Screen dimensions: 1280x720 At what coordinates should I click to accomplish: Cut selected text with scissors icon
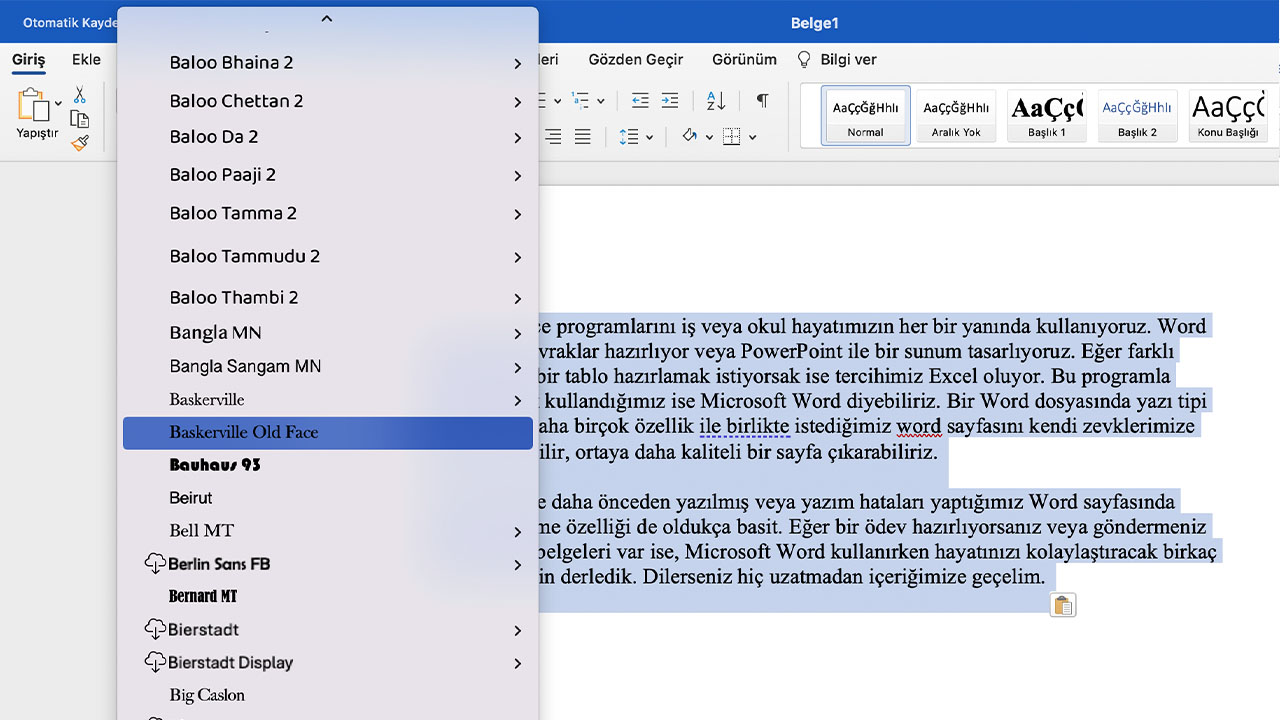point(79,94)
